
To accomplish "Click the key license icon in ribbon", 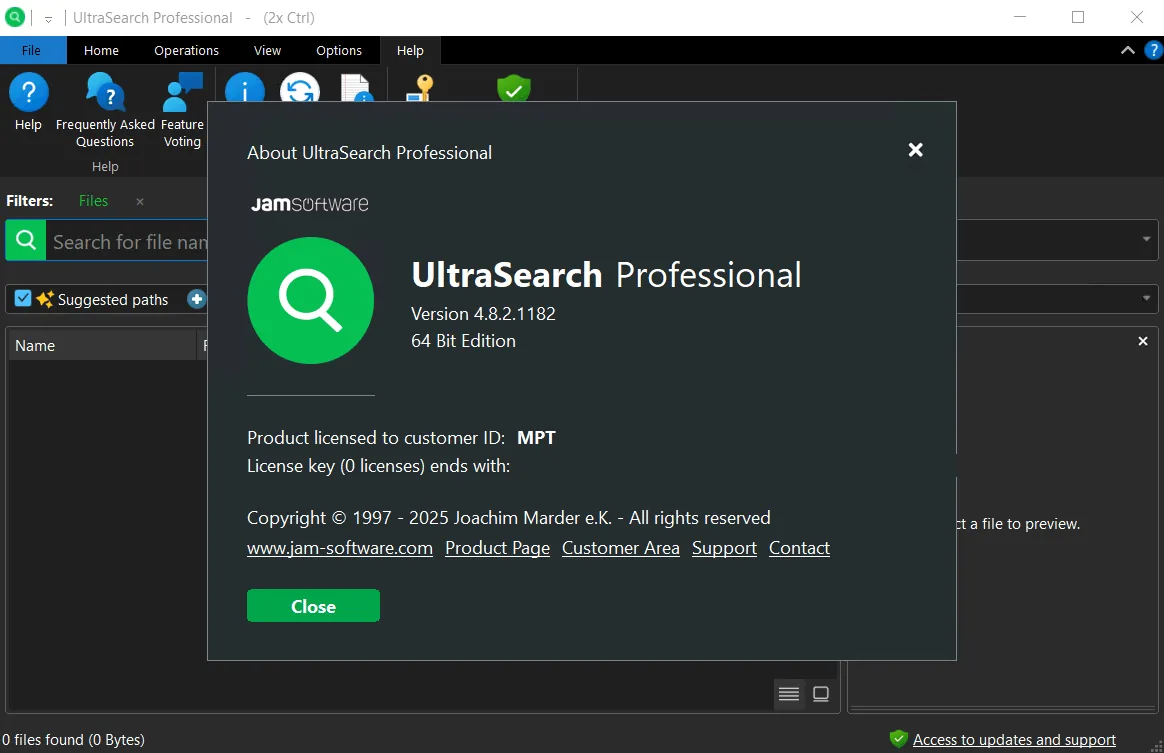I will [420, 88].
